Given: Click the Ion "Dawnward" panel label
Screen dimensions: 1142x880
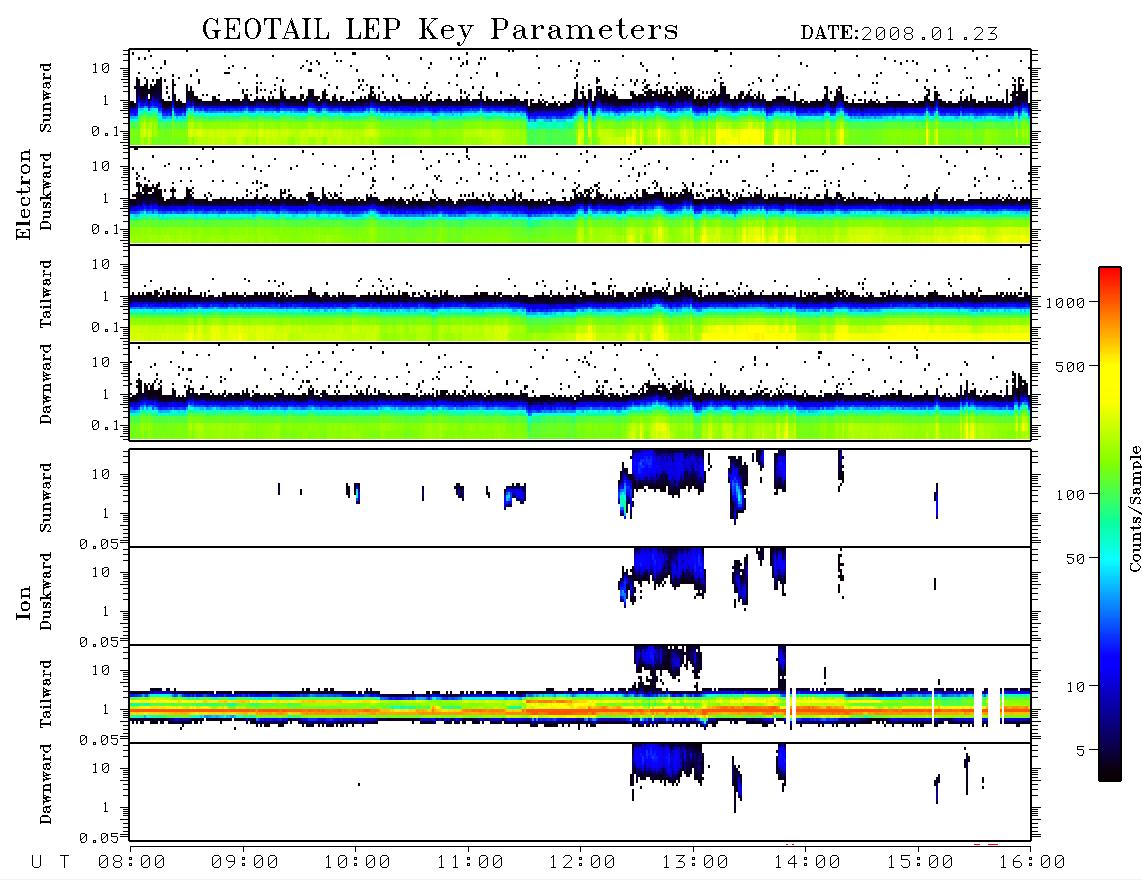Looking at the screenshot, I should point(46,784).
